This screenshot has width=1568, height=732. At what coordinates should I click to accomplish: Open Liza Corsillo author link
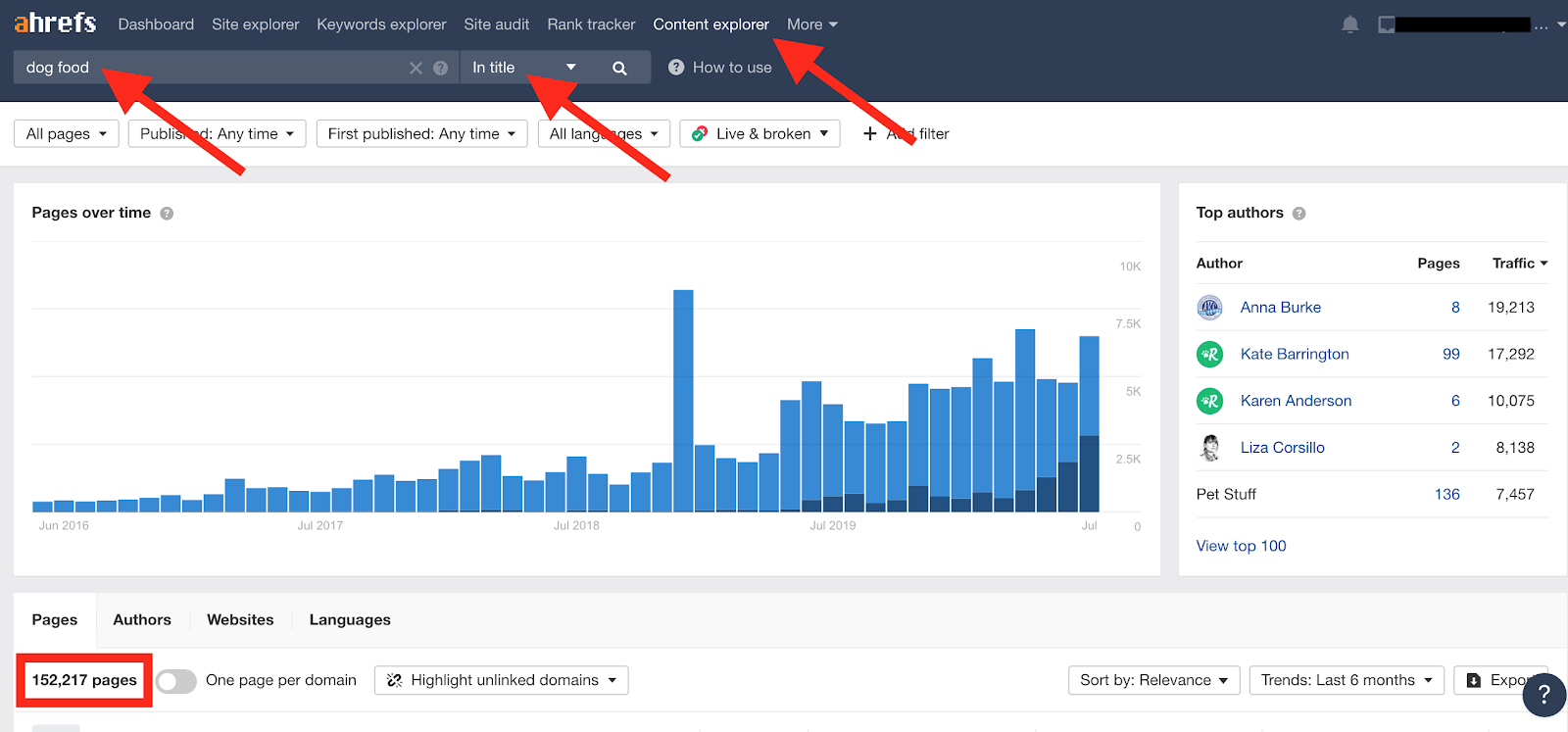tap(1282, 448)
